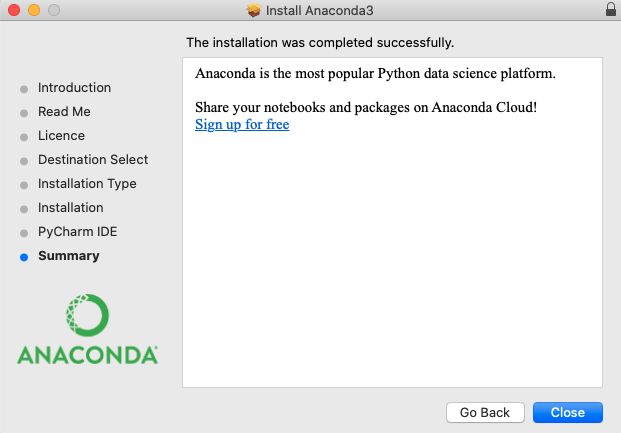Select the Introduction step
Image resolution: width=621 pixels, height=433 pixels.
click(x=74, y=88)
